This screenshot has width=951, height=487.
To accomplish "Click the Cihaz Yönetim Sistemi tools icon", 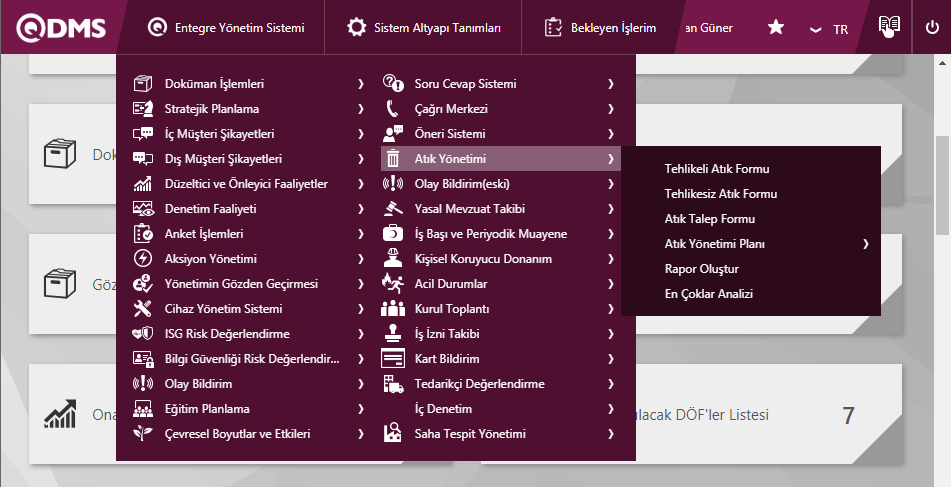I will (x=143, y=309).
